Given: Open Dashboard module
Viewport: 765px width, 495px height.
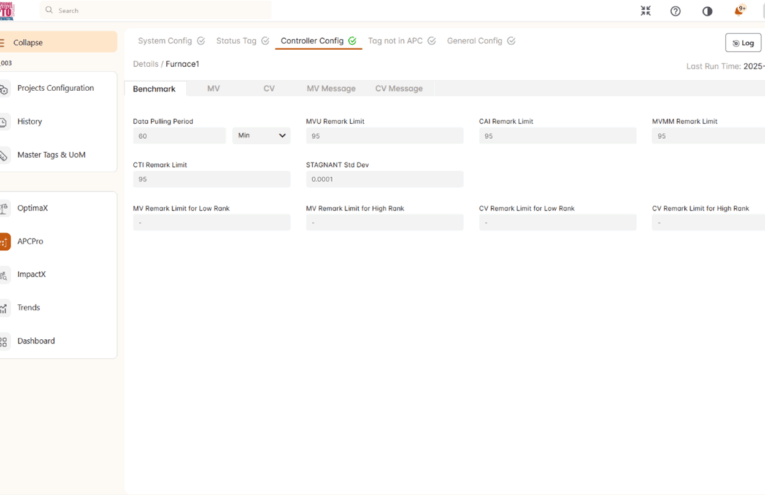Looking at the screenshot, I should pos(36,341).
